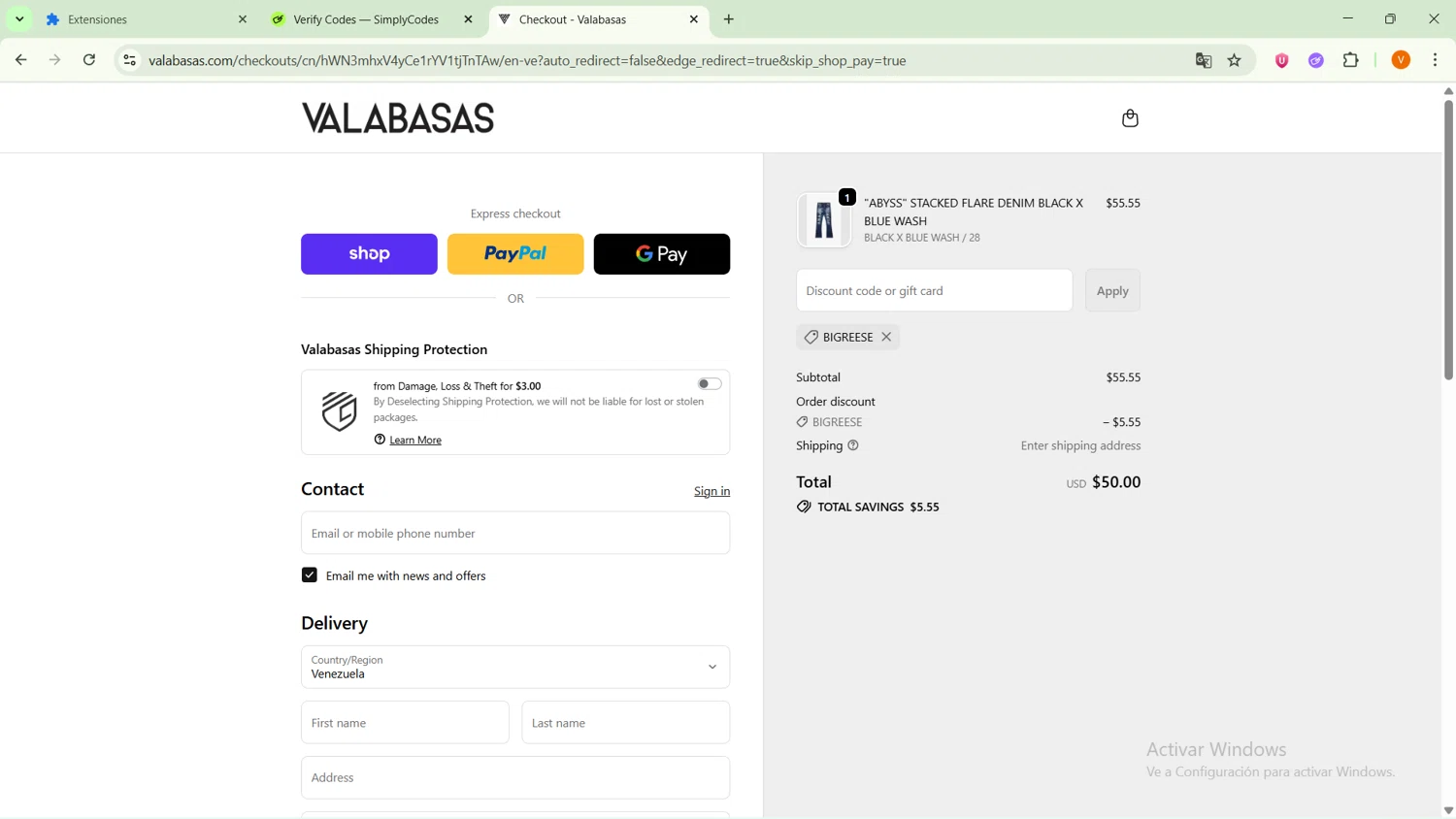View site information icon in address bar
The height and width of the screenshot is (819, 1456).
tap(129, 60)
